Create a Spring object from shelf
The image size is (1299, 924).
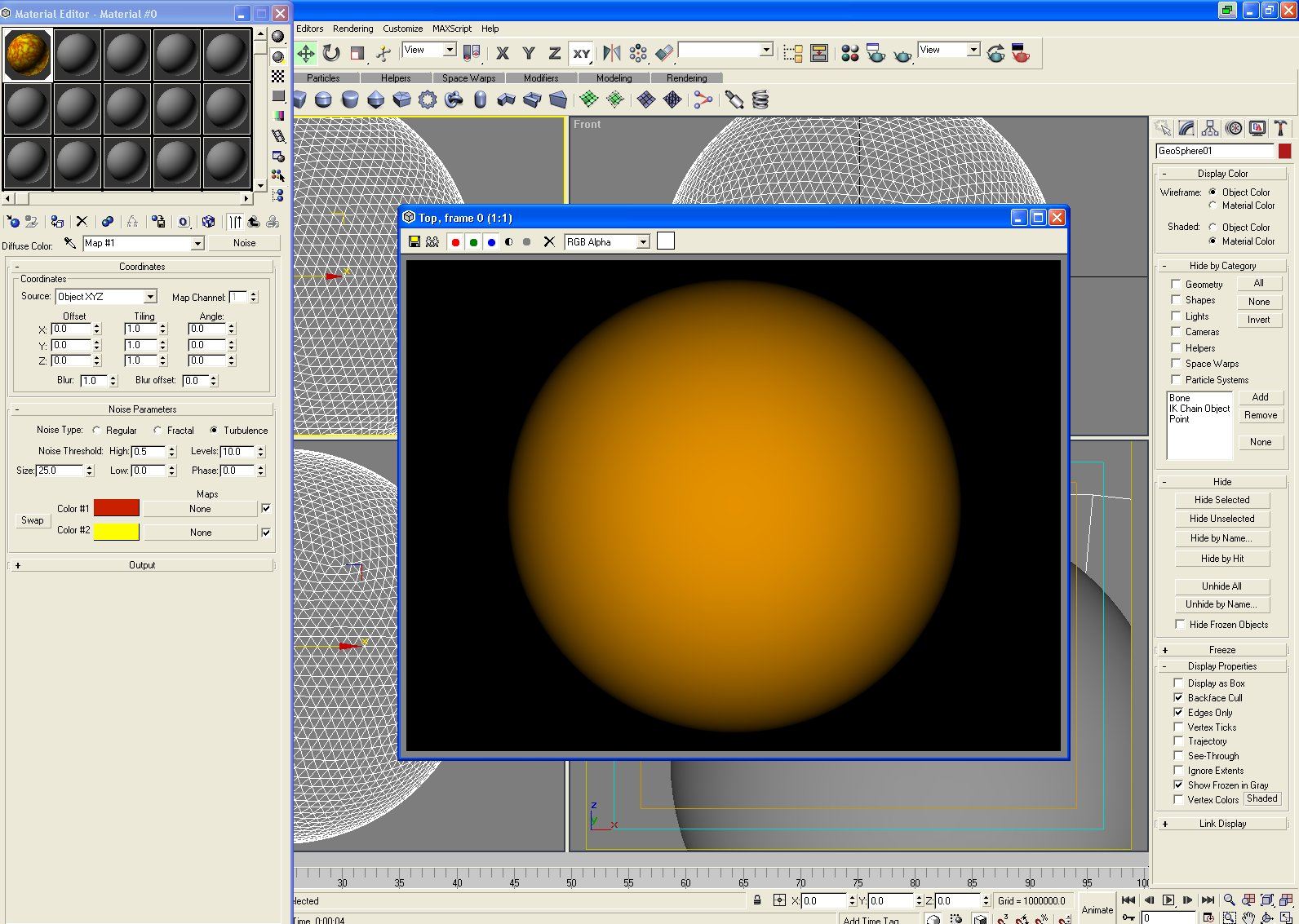point(760,99)
